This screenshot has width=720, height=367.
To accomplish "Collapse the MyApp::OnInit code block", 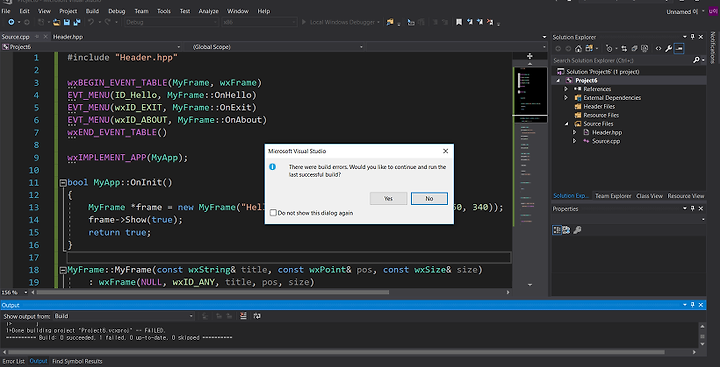I will (x=63, y=183).
